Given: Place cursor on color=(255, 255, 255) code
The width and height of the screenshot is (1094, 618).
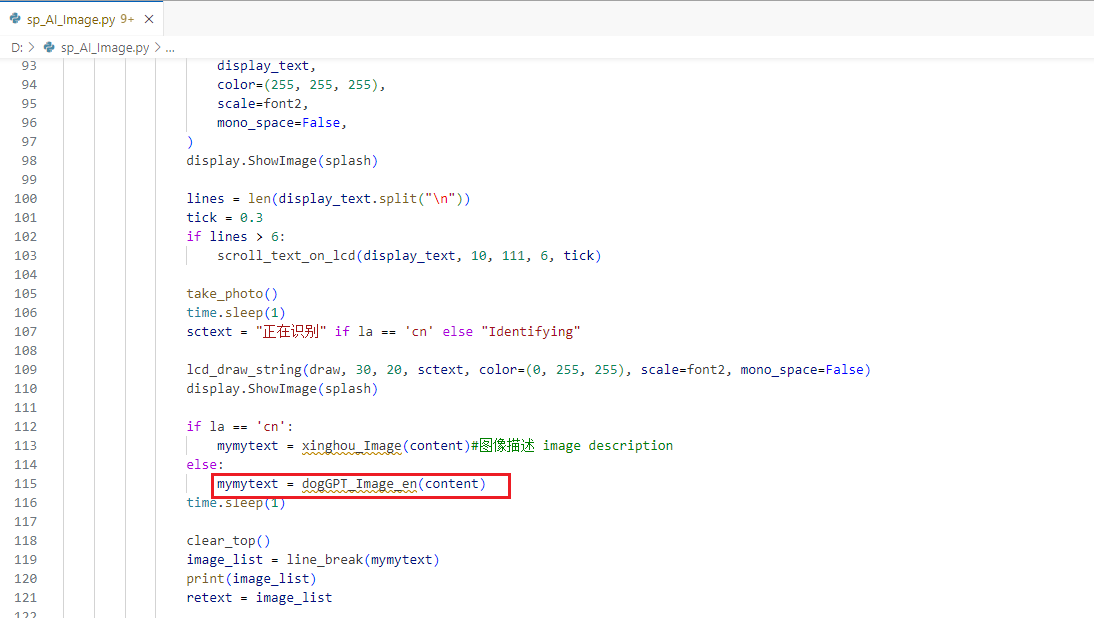Looking at the screenshot, I should (297, 84).
